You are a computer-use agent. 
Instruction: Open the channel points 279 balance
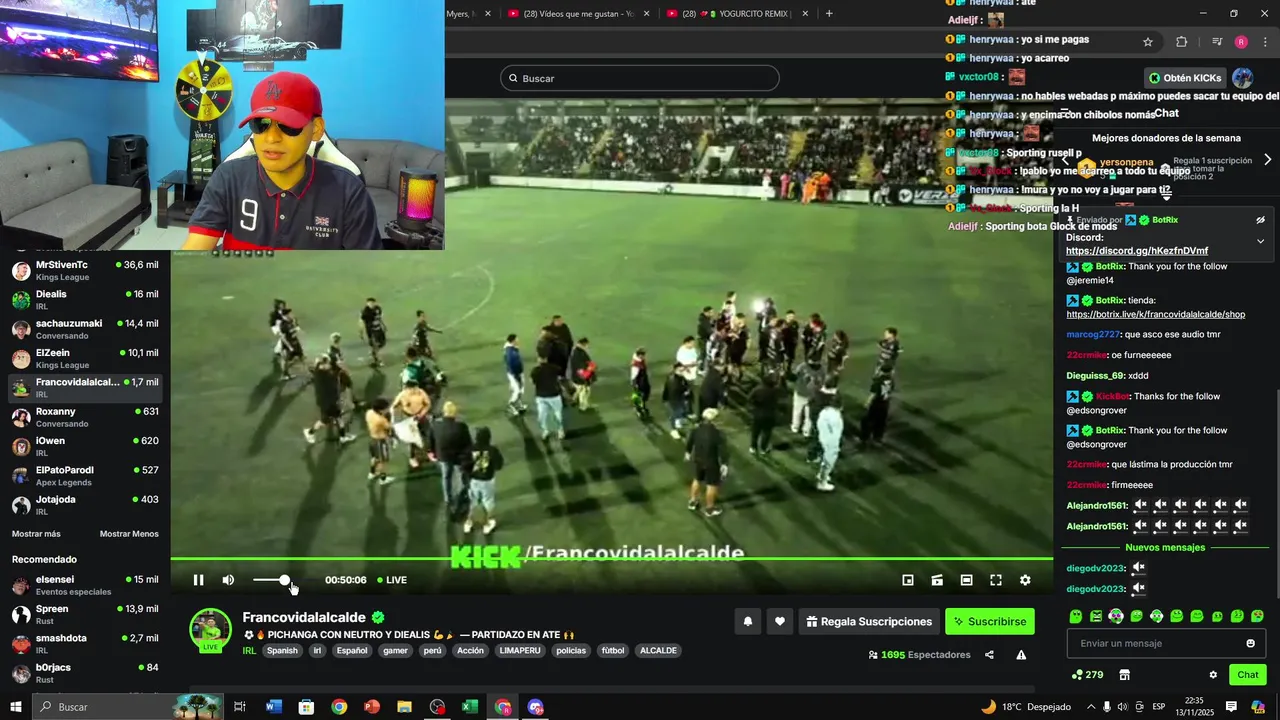coord(1088,675)
